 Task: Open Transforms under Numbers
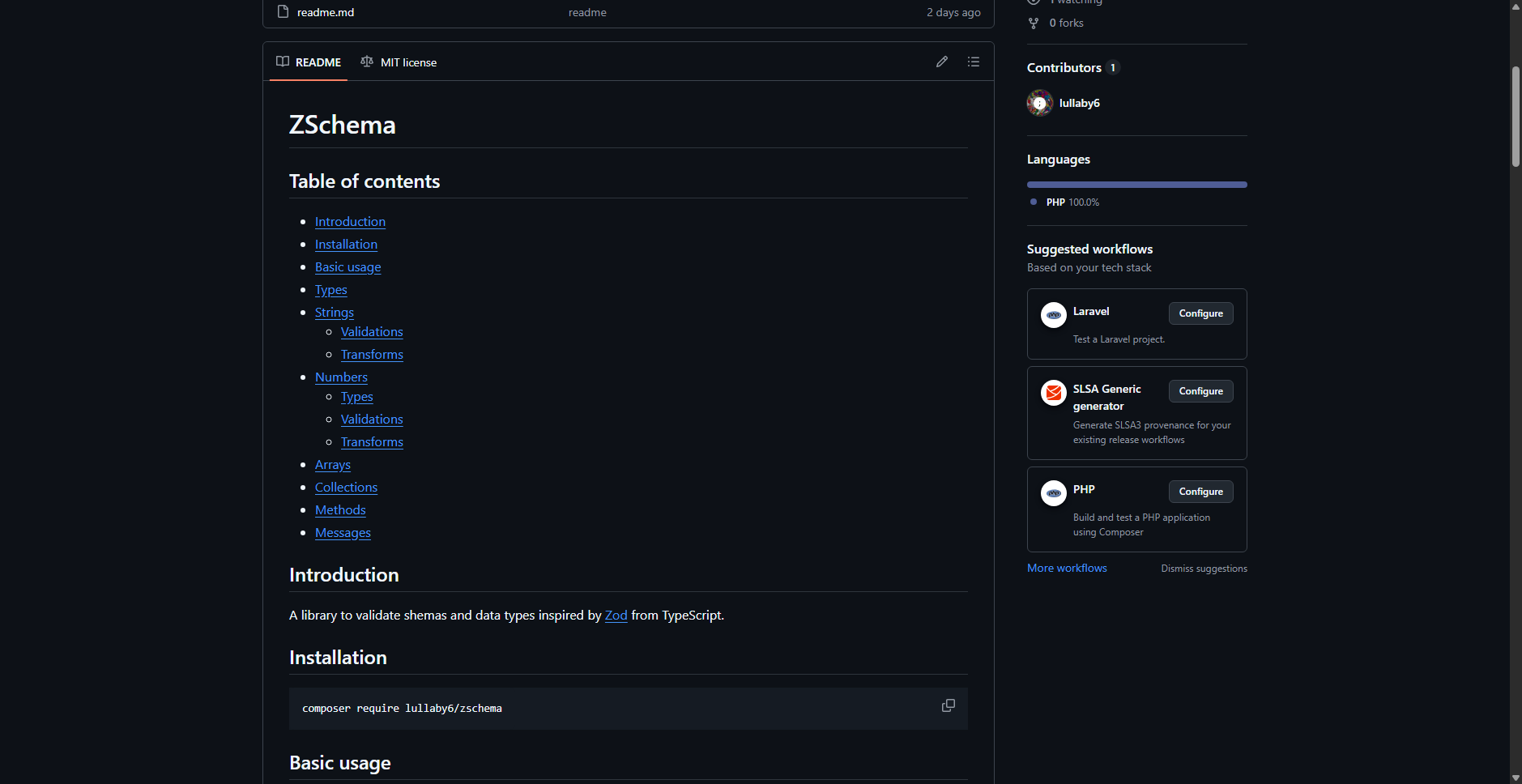point(372,442)
